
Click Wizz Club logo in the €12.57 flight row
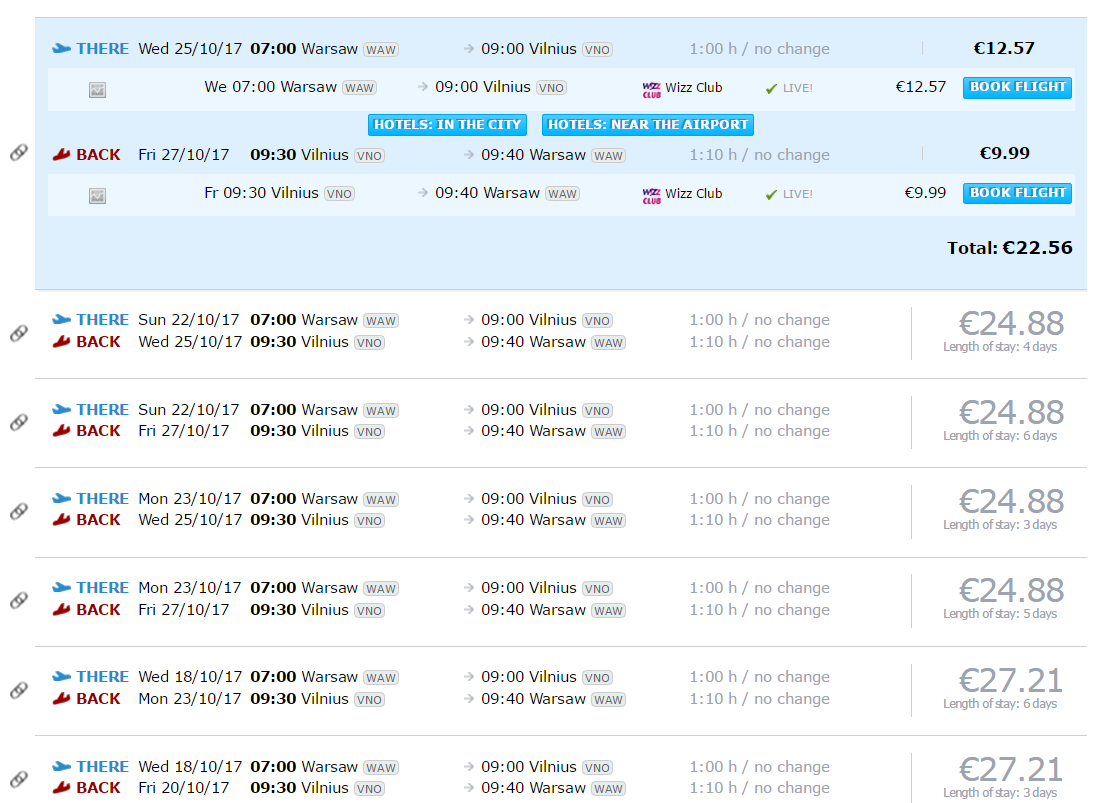(652, 89)
